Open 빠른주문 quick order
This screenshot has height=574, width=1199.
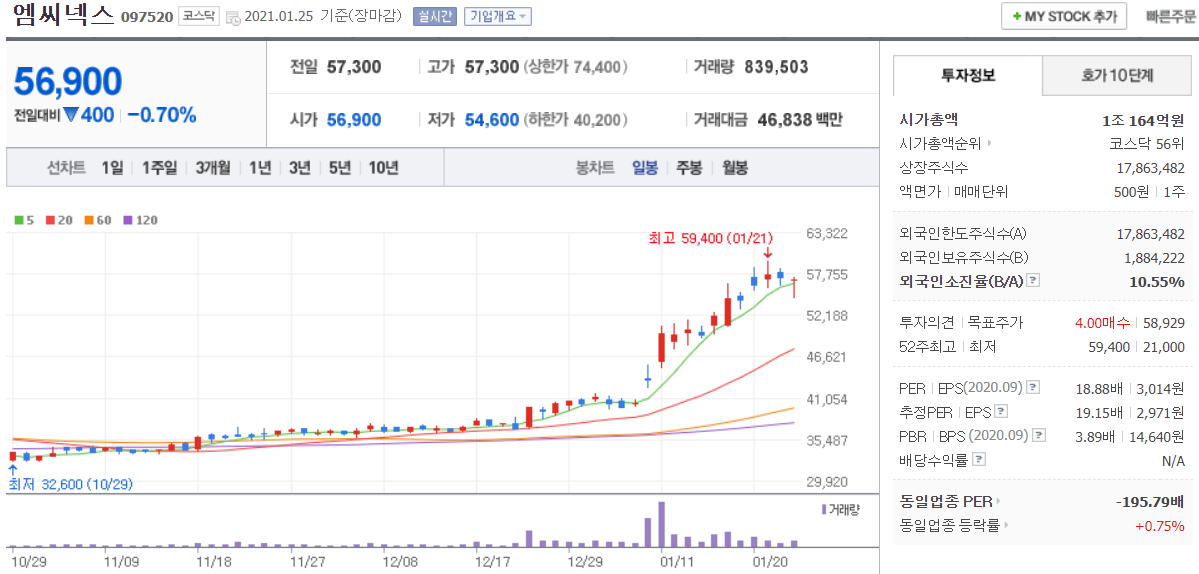pos(1170,16)
